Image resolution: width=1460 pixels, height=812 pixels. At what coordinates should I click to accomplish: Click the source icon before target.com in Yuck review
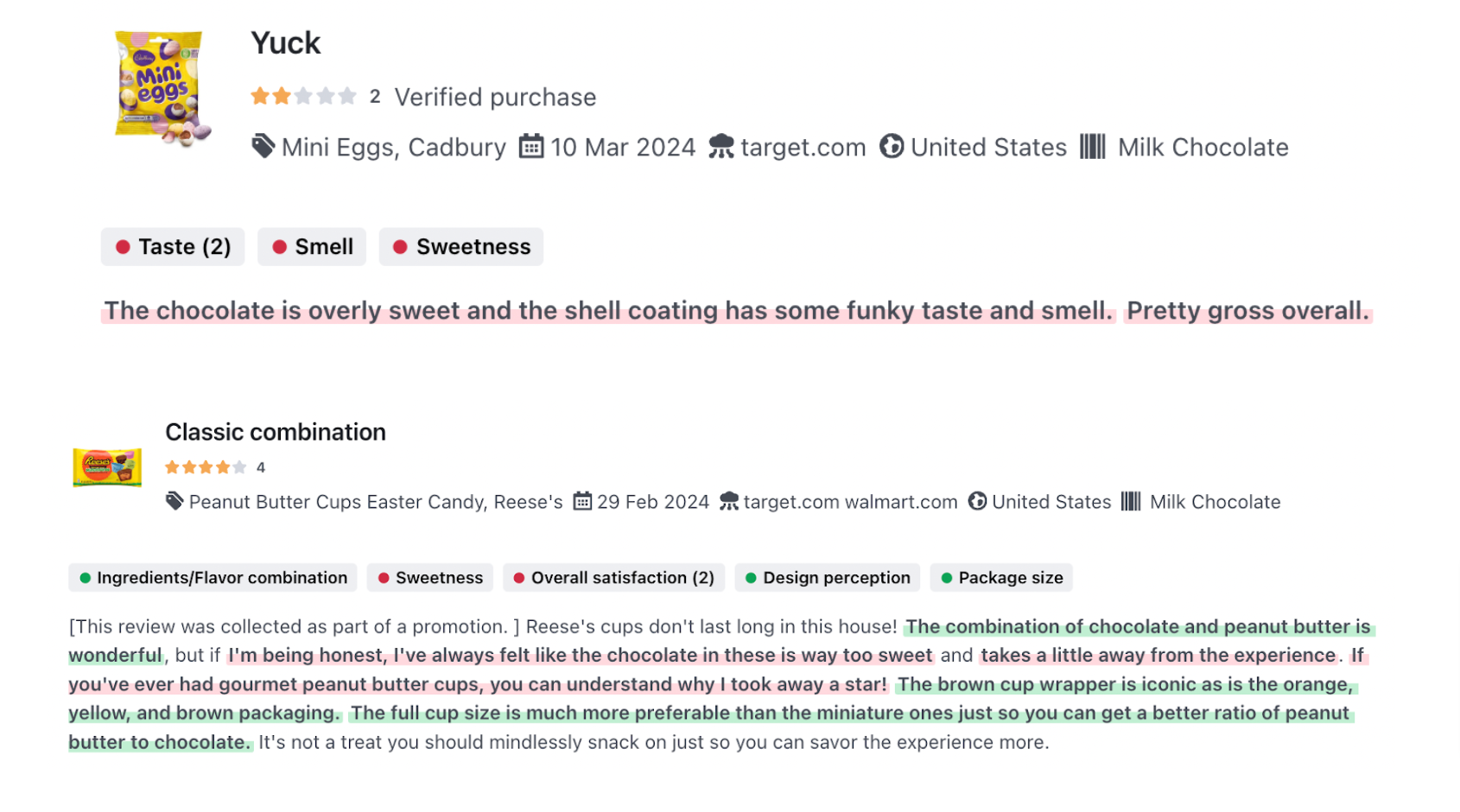click(x=720, y=147)
